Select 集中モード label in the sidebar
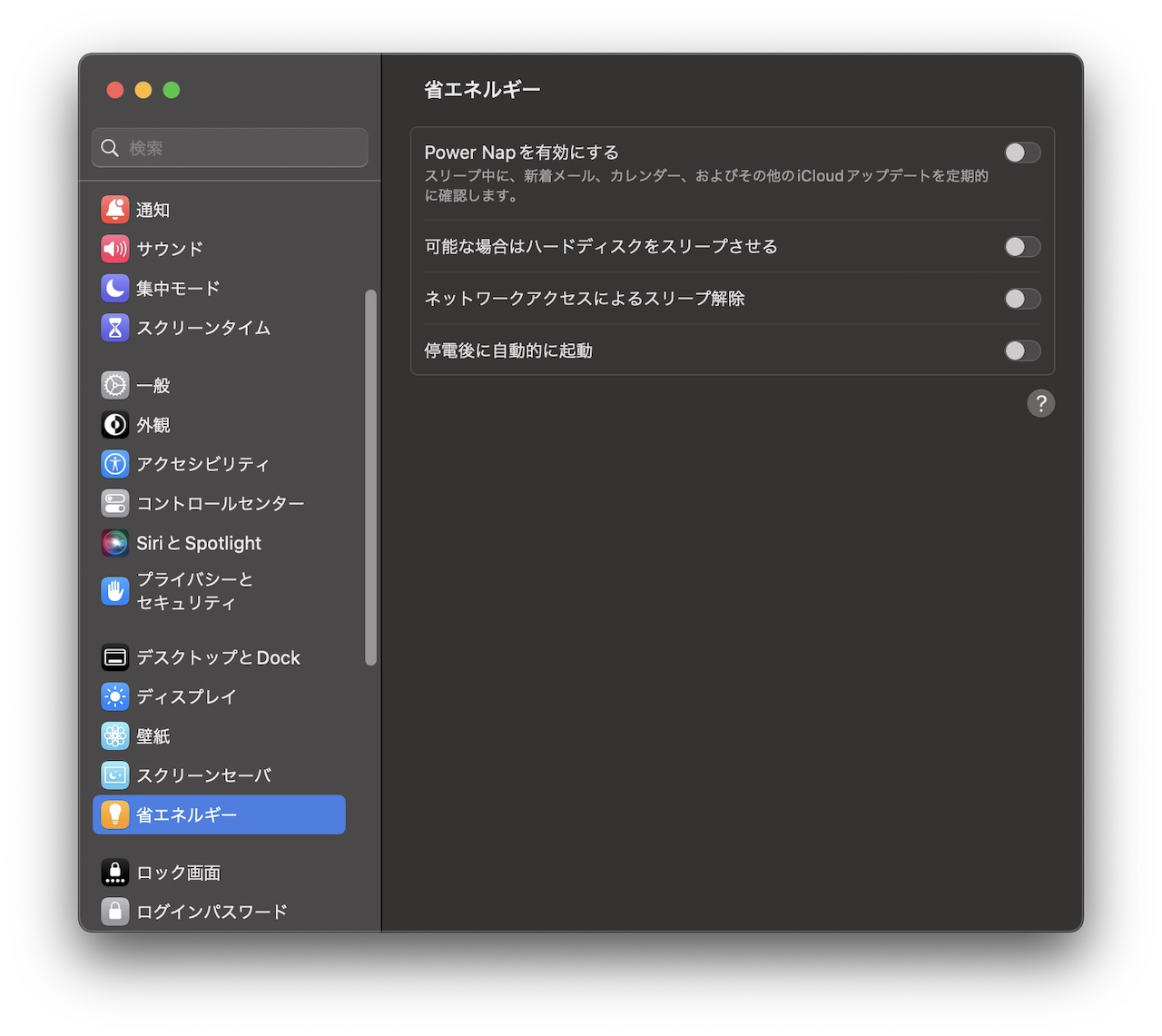This screenshot has width=1162, height=1036. point(178,289)
